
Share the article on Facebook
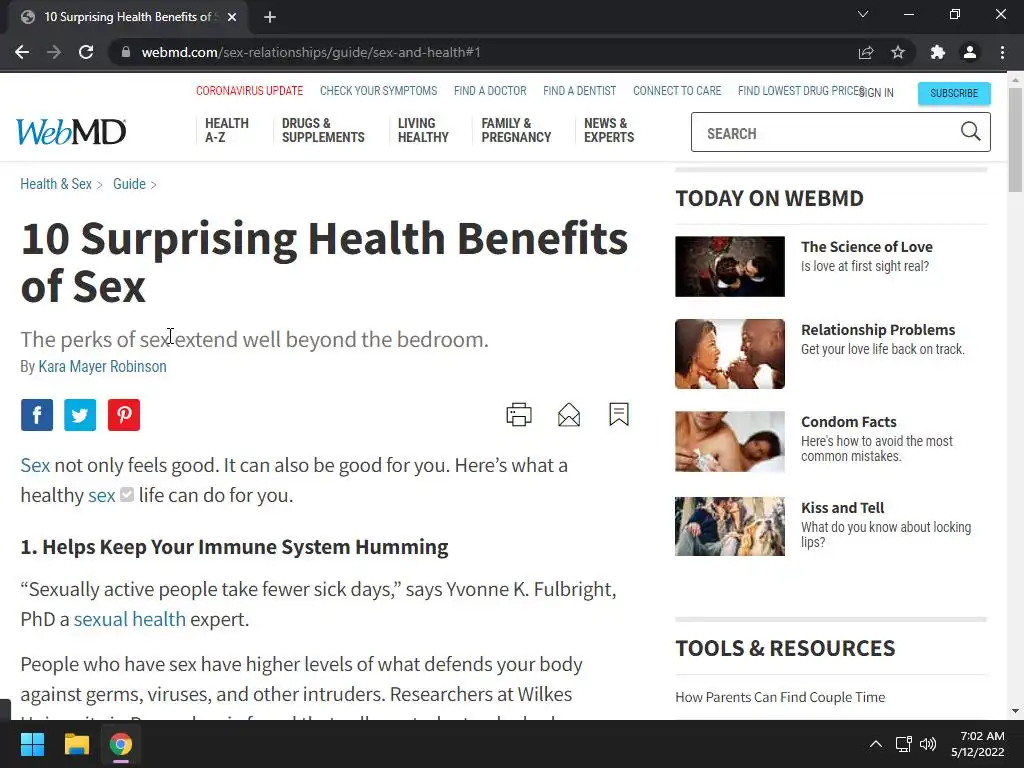(x=37, y=415)
